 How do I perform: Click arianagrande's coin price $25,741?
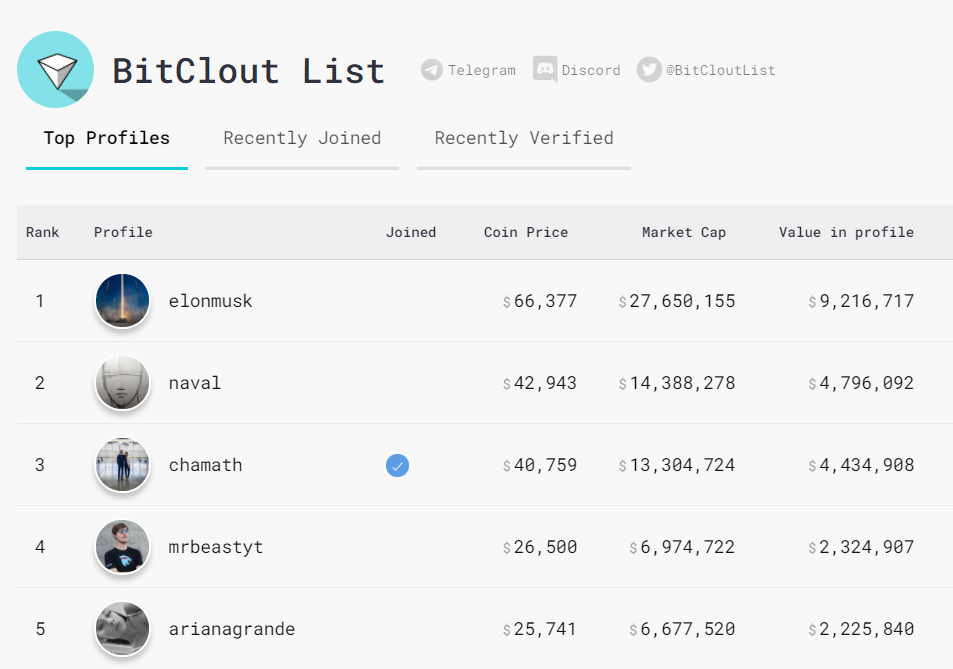(x=540, y=629)
